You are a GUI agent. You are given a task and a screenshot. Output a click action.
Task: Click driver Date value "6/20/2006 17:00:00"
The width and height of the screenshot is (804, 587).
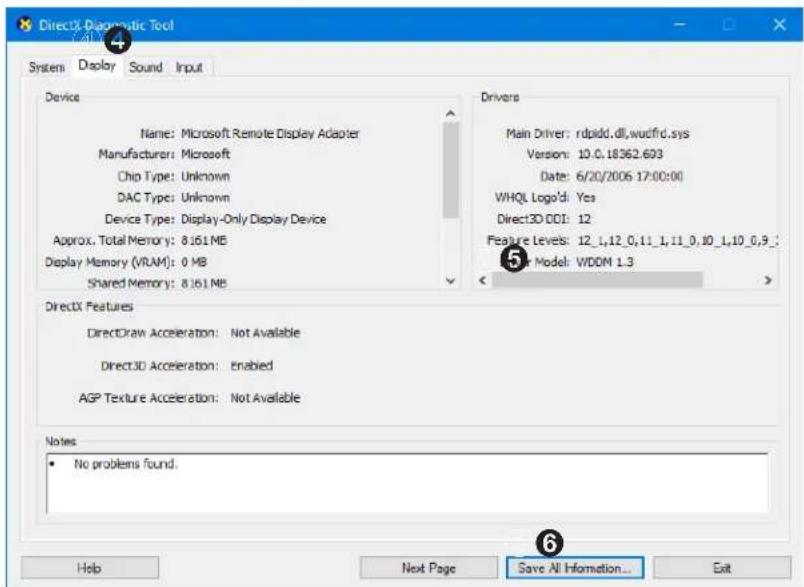point(630,176)
